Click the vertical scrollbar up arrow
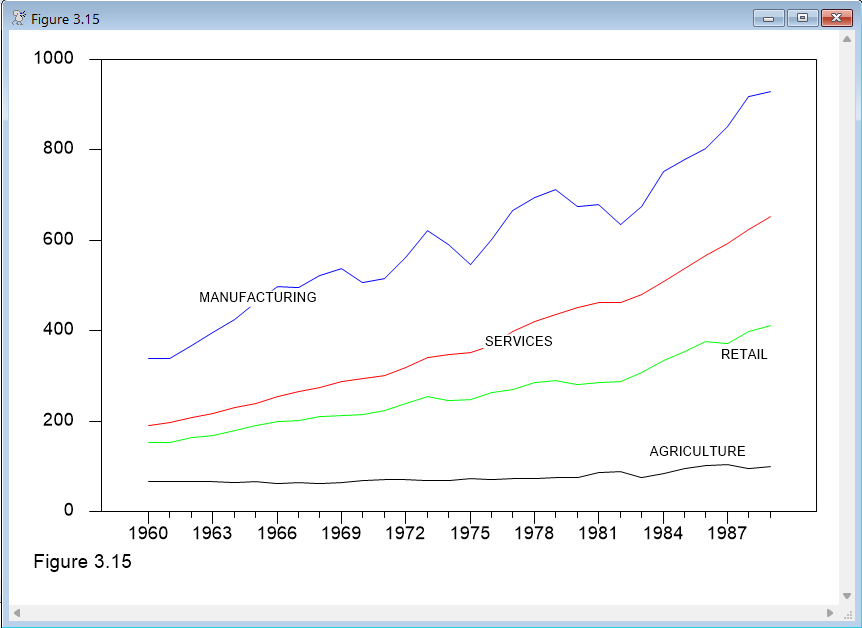The height and width of the screenshot is (628, 862). (846, 40)
